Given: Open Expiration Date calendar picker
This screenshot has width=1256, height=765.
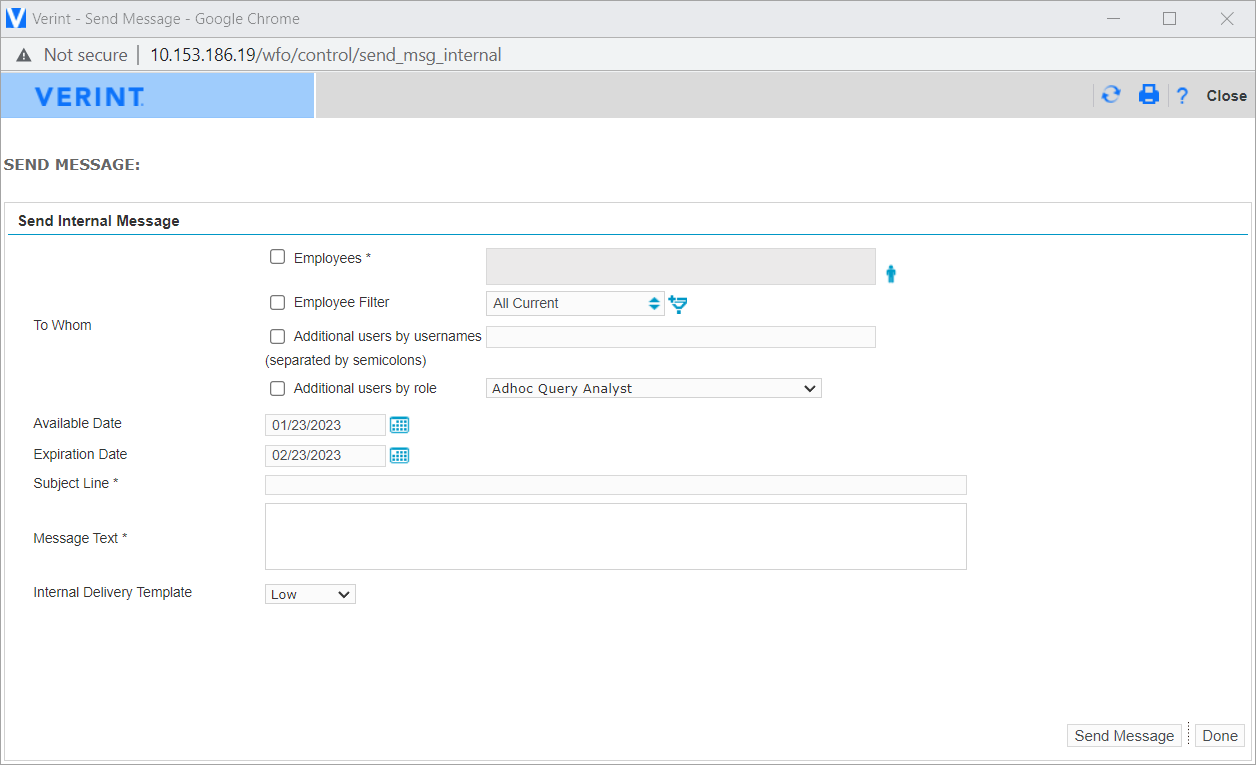Looking at the screenshot, I should (400, 455).
